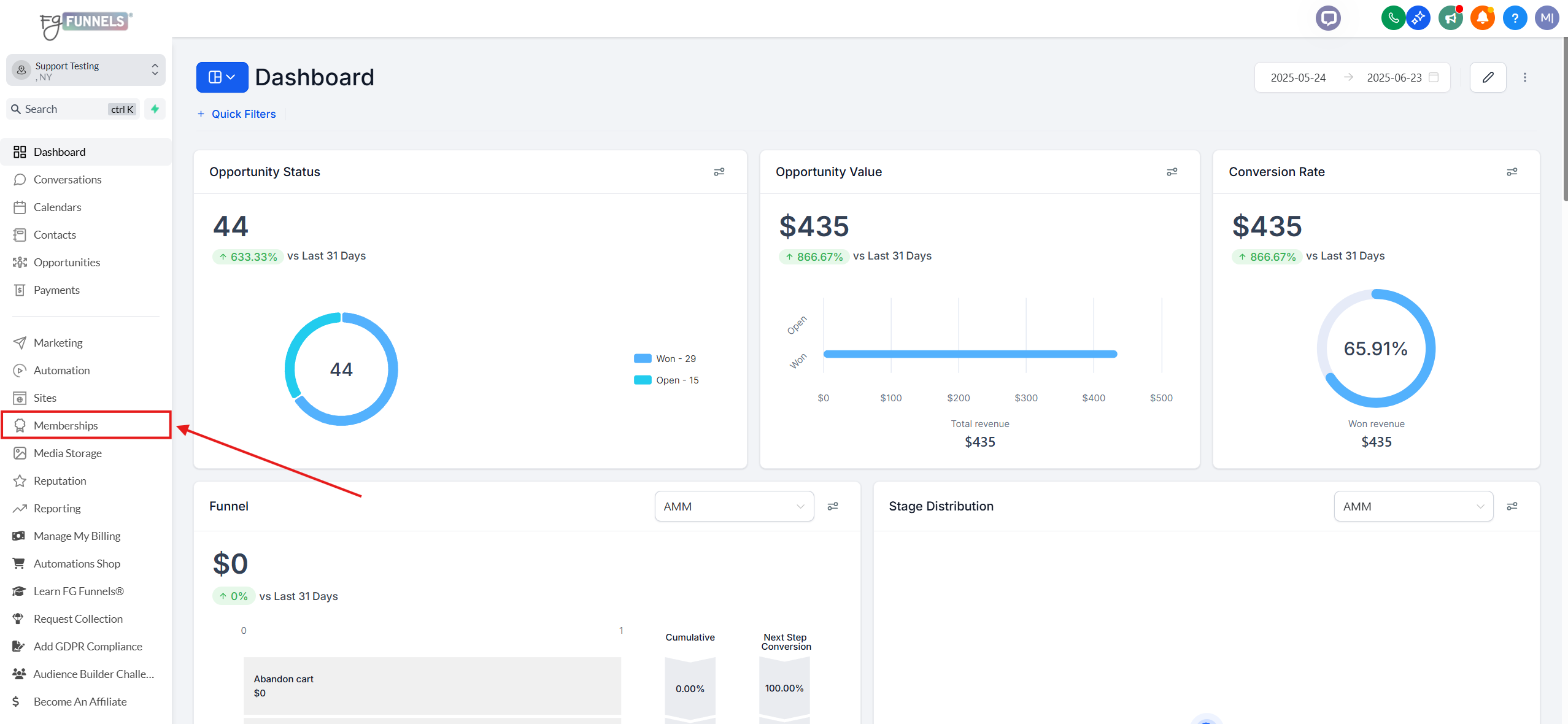Open Sites from the sidebar

(x=86, y=398)
